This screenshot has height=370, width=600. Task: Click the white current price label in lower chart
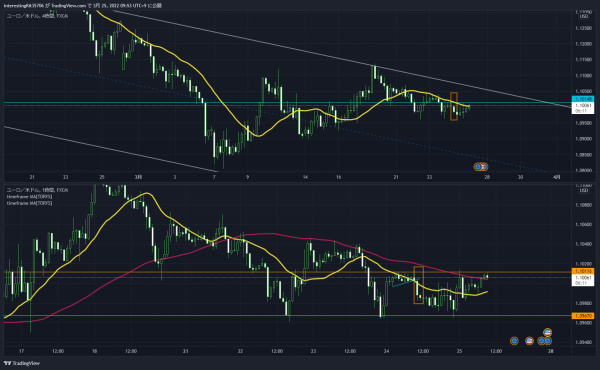583,280
